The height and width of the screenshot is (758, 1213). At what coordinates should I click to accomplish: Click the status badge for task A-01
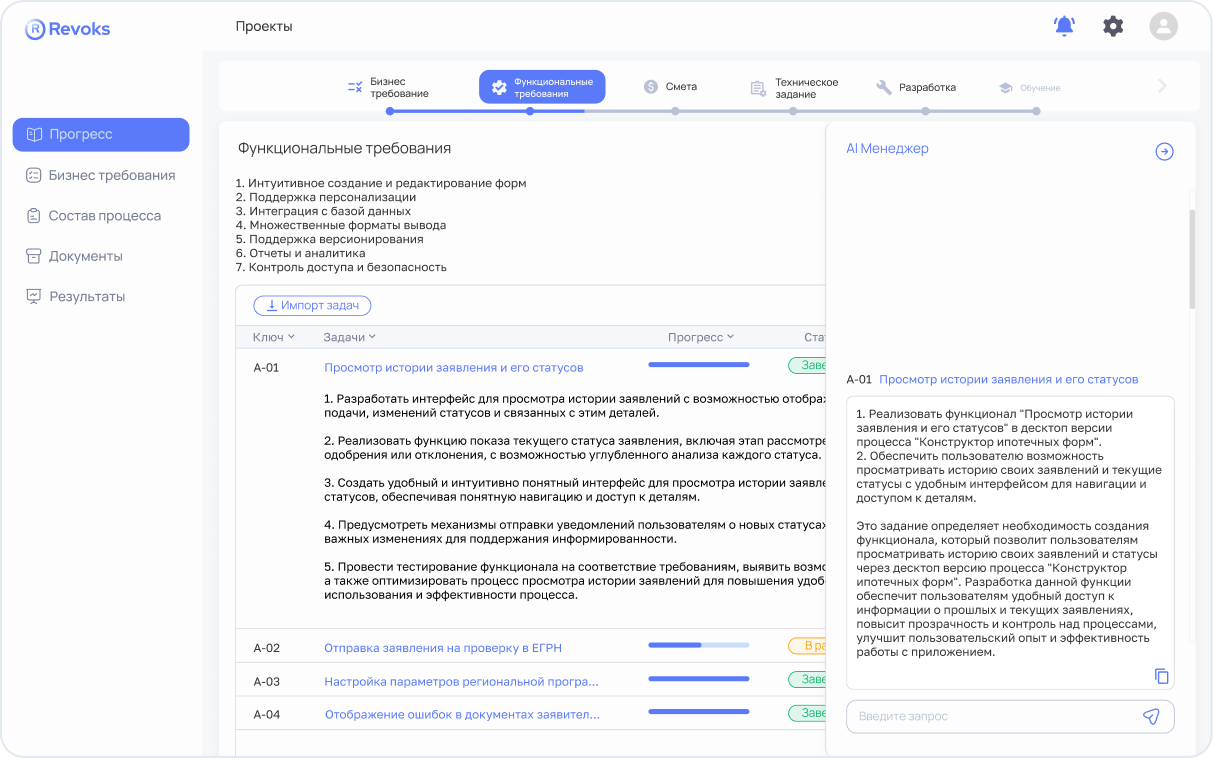[x=807, y=366]
